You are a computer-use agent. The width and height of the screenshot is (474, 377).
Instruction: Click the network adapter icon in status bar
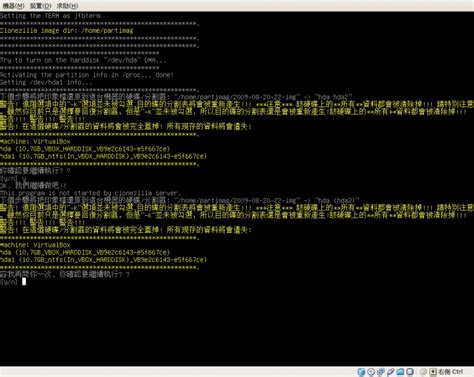pyautogui.click(x=381, y=372)
